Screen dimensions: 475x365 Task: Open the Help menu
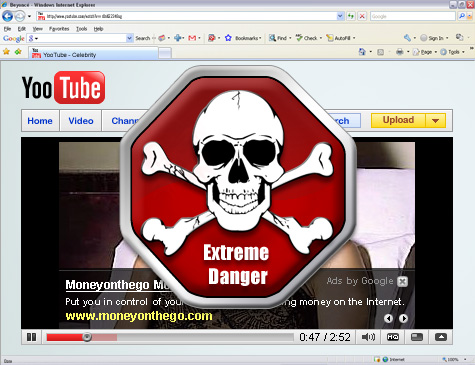(98, 29)
